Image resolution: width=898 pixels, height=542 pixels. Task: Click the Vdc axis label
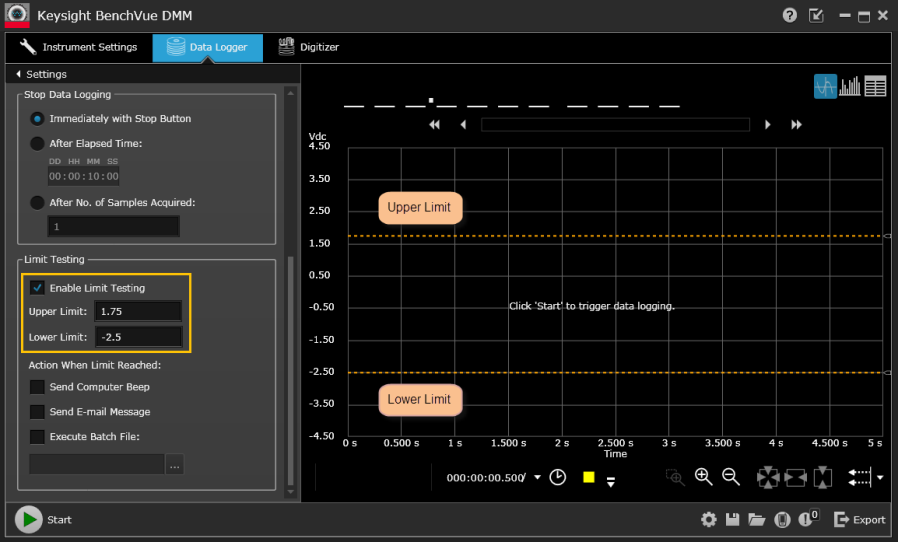pos(317,136)
